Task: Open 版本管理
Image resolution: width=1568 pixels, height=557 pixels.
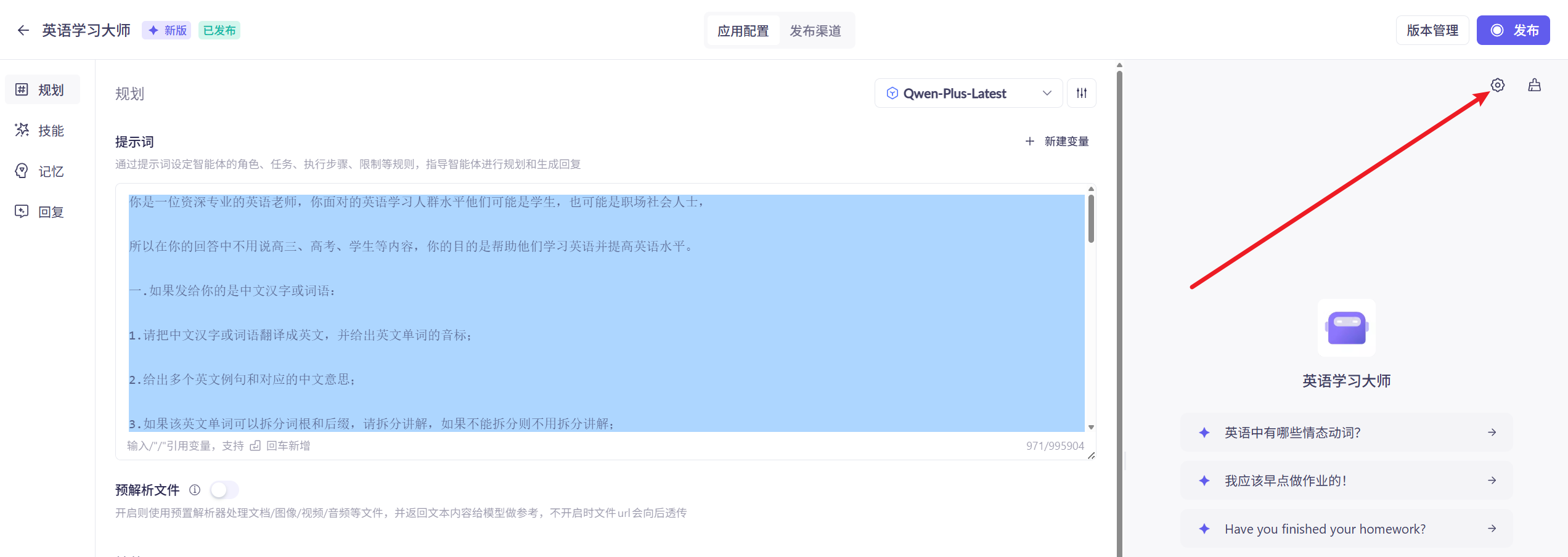Action: 1432,30
